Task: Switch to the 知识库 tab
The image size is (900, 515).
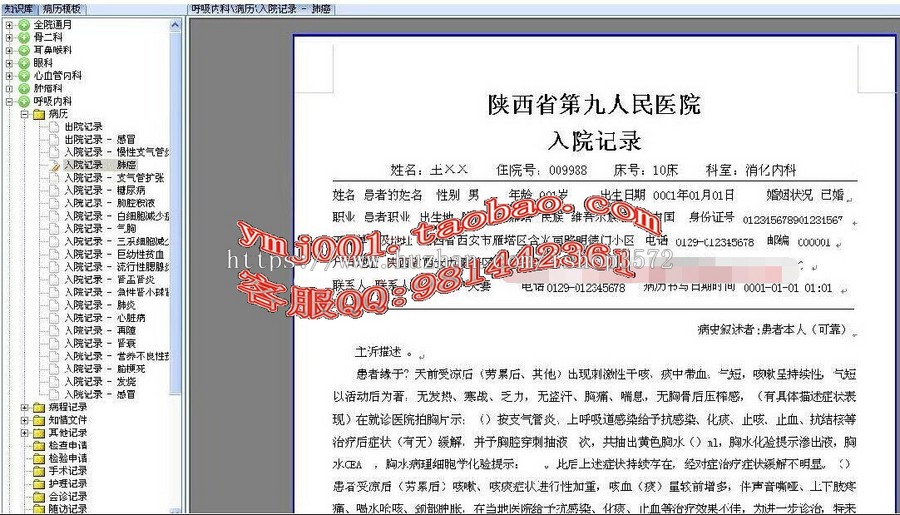Action: click(x=19, y=9)
